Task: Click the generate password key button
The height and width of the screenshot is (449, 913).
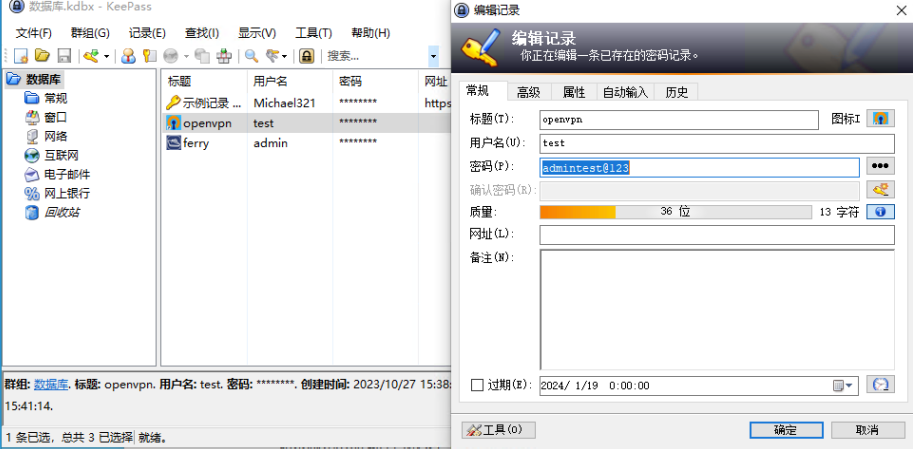Action: point(880,189)
